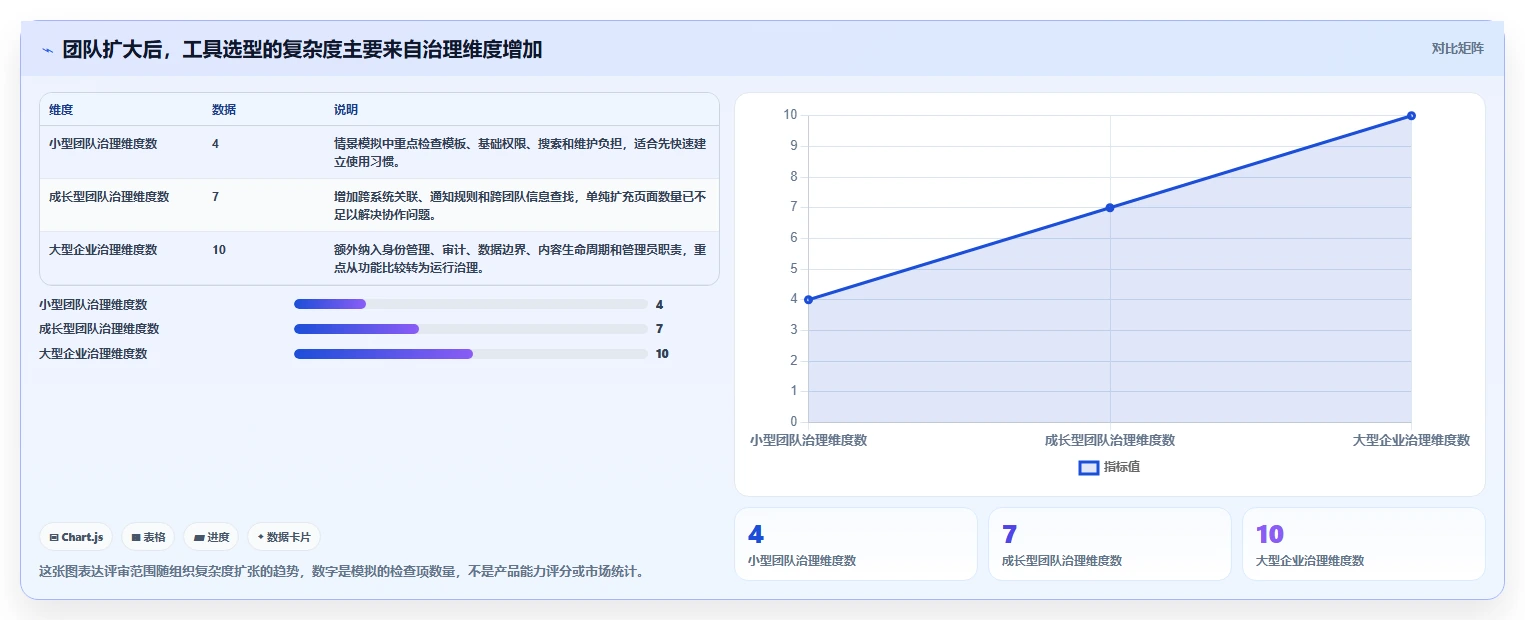Click the value 4 after the first progress bar
This screenshot has height=620, width=1525.
pos(660,304)
